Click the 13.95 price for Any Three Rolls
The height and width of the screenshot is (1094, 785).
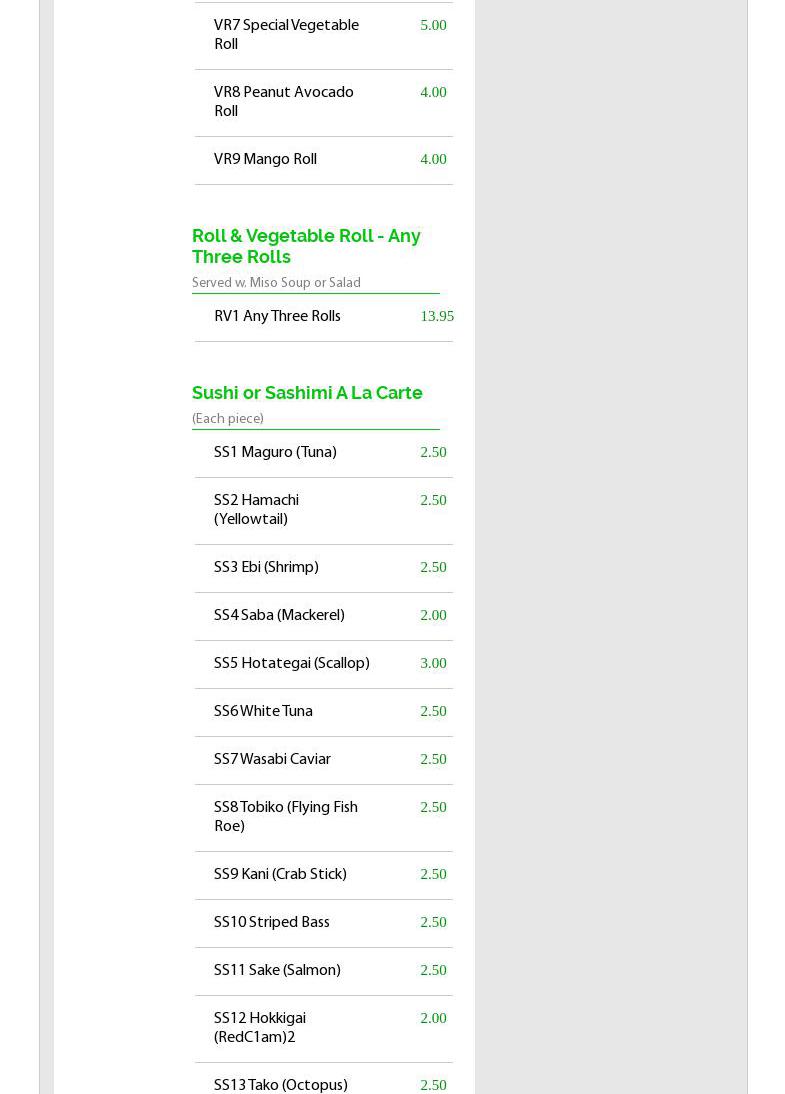pos(437,316)
